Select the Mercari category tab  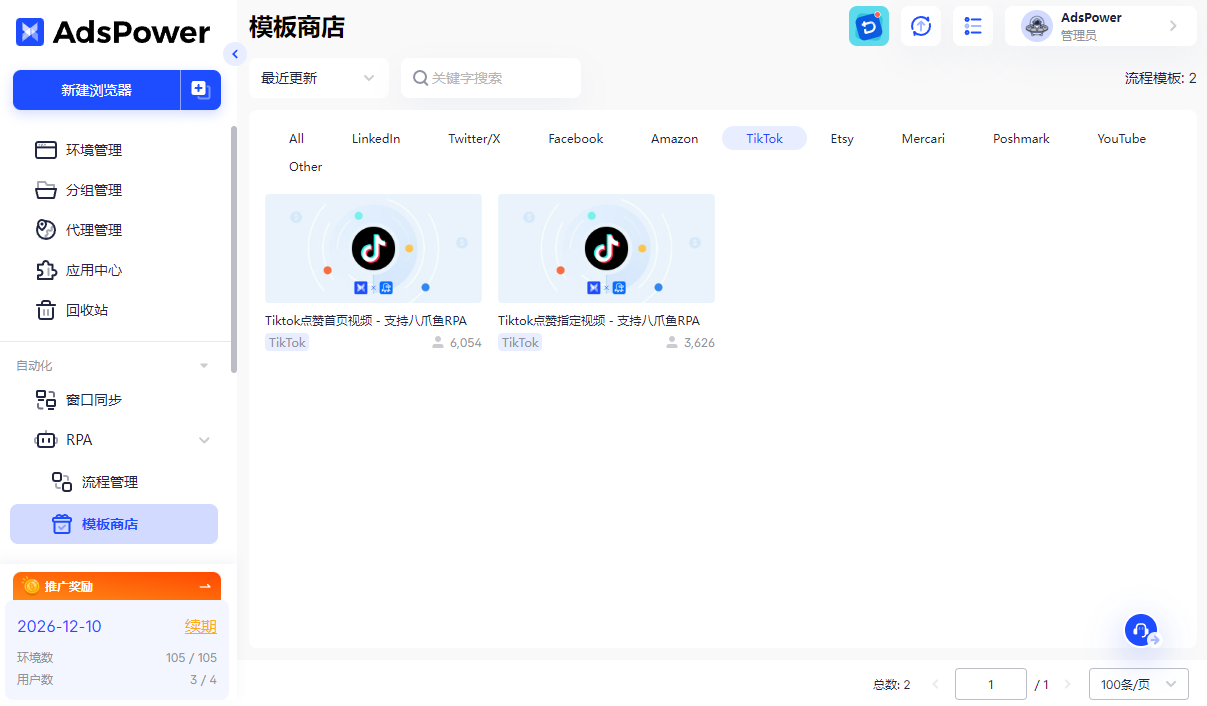click(x=923, y=139)
